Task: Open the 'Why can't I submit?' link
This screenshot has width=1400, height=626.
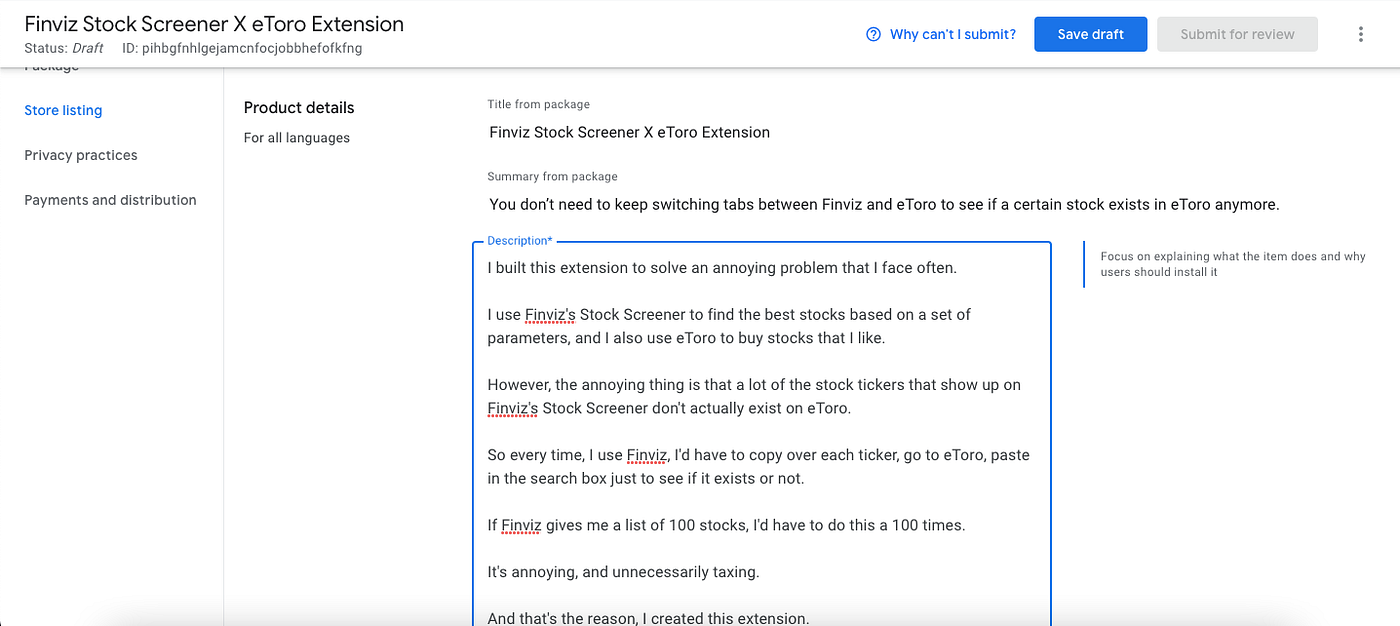Action: [952, 34]
